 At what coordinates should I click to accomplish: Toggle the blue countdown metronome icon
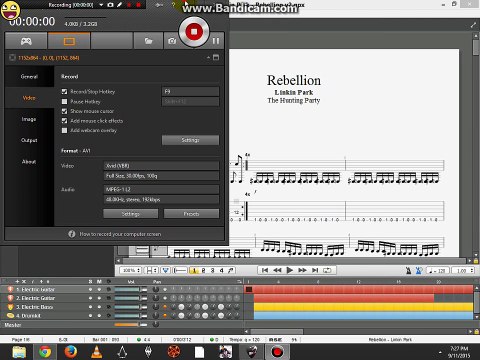coord(419,270)
